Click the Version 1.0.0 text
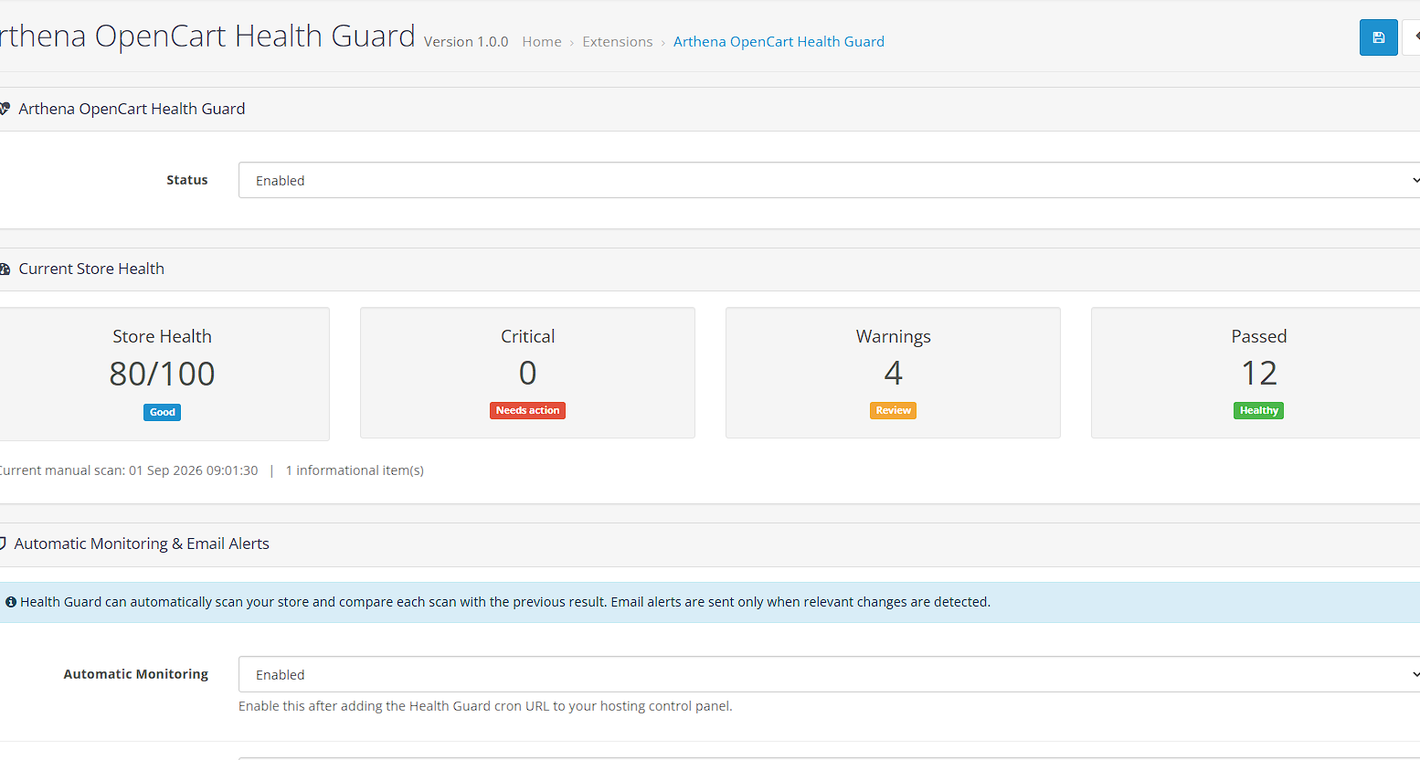The width and height of the screenshot is (1420, 760). [466, 42]
